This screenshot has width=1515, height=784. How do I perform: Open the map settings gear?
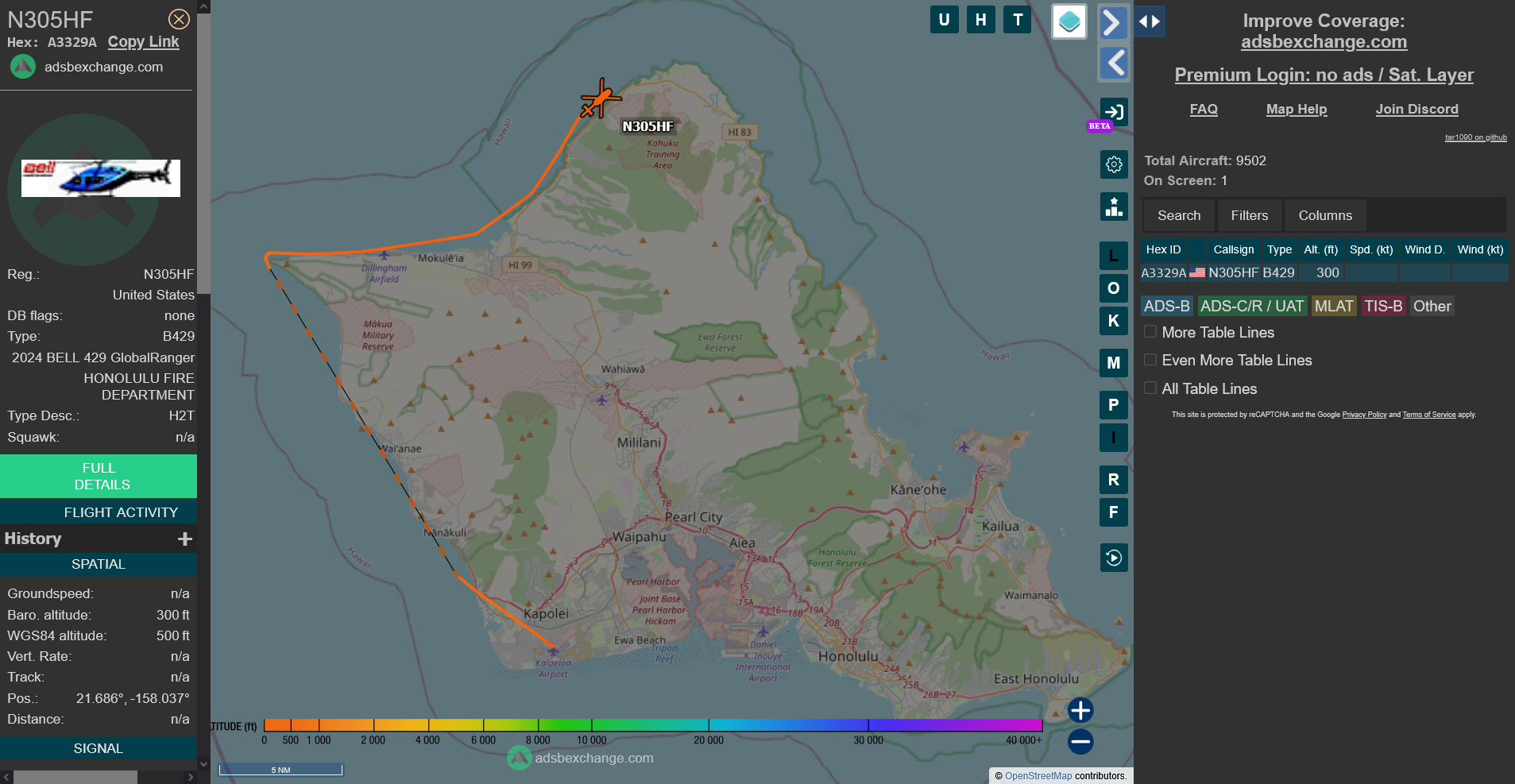coord(1114,164)
